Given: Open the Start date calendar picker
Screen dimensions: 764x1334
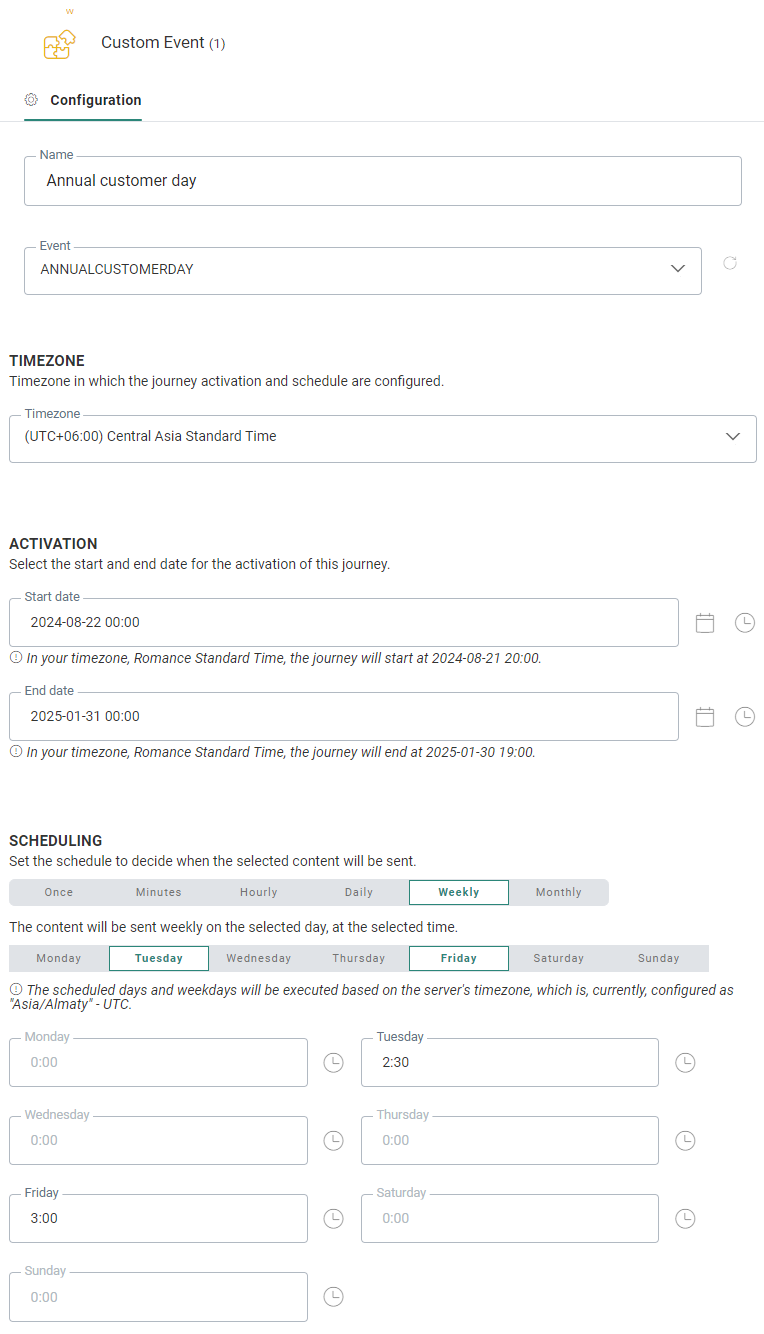Looking at the screenshot, I should (705, 623).
